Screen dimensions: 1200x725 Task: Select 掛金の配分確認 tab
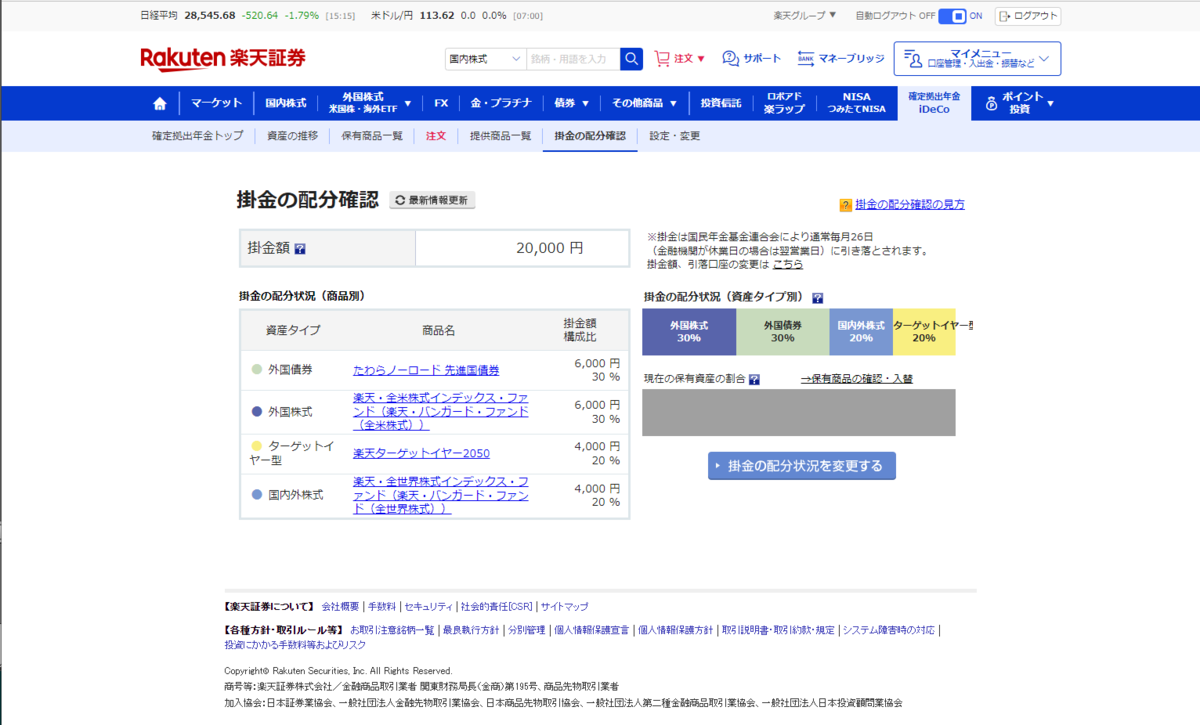pos(590,135)
